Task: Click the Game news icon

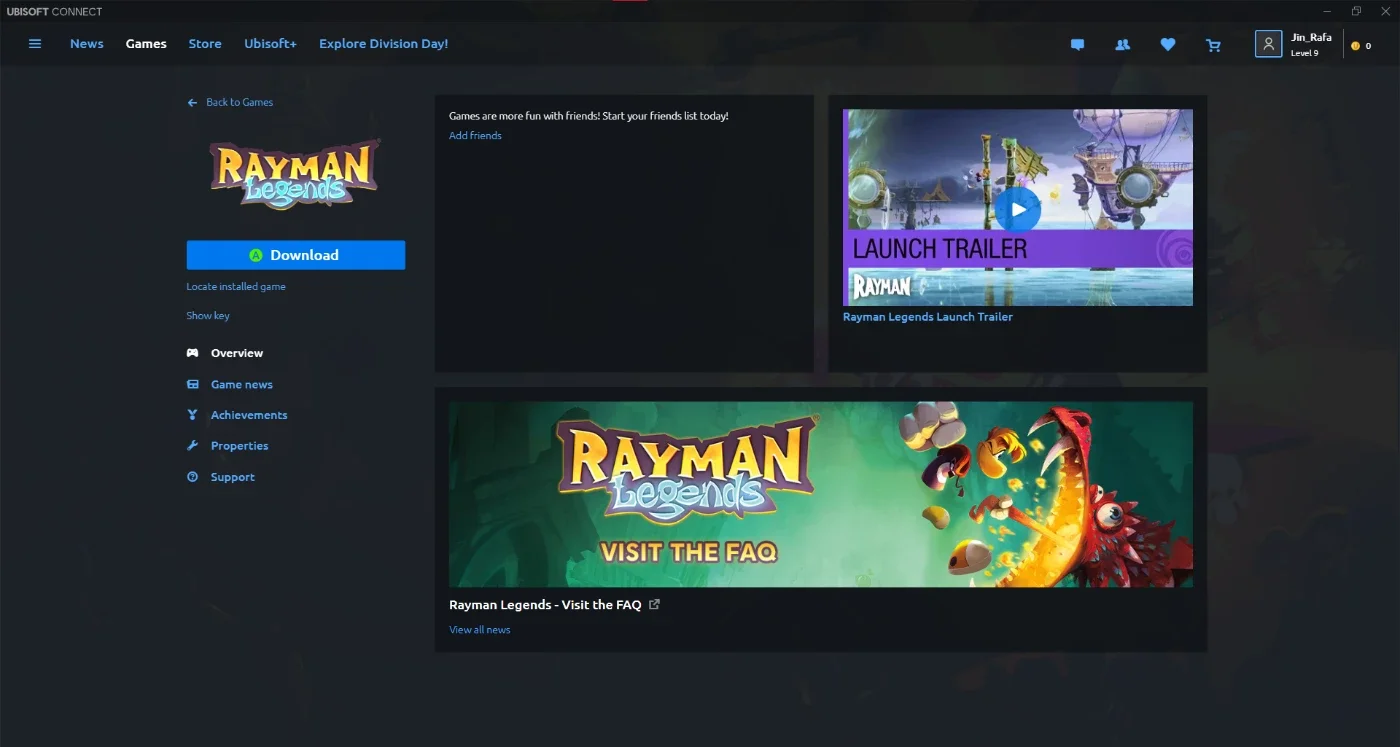Action: click(x=193, y=384)
